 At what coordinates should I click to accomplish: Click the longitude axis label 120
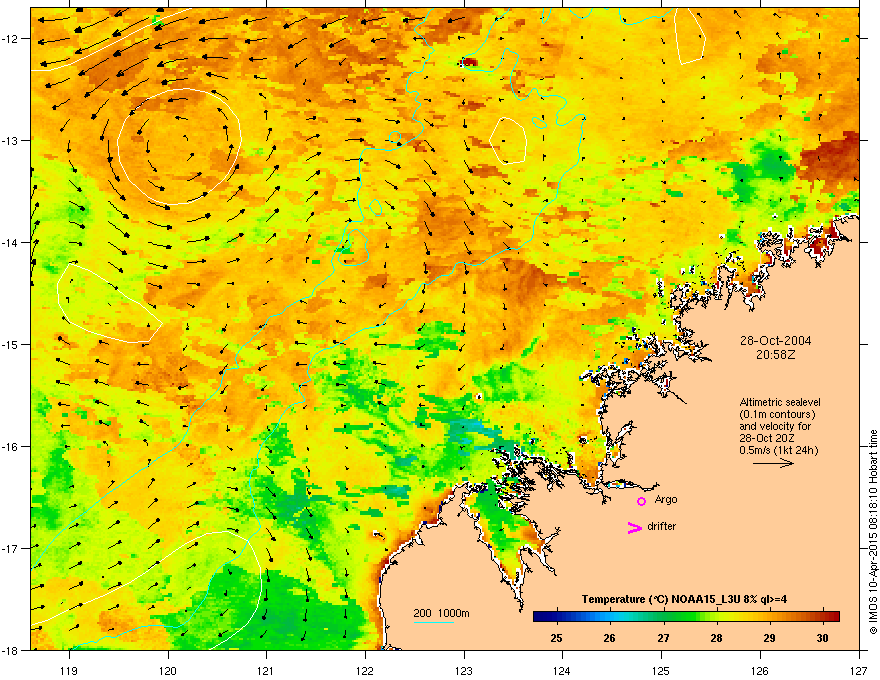[x=168, y=670]
